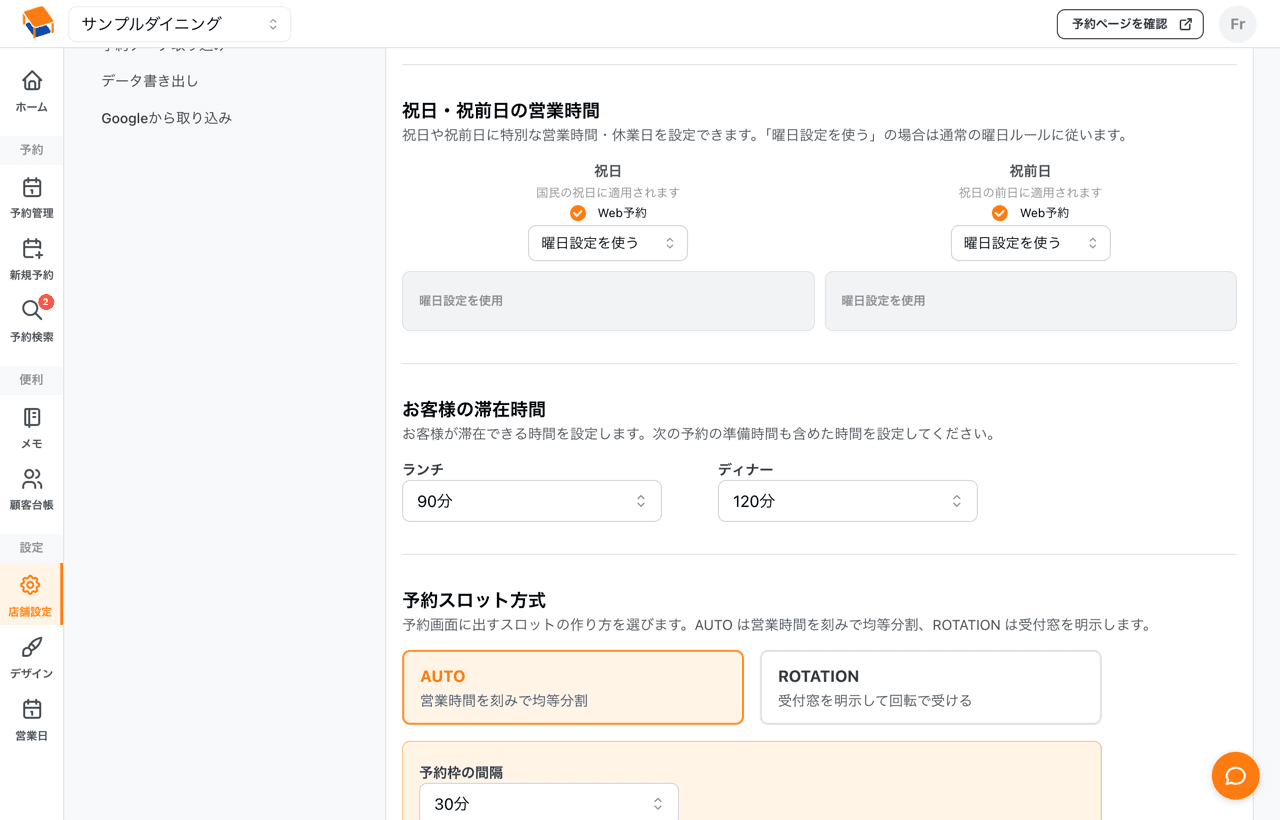Open the ホーム home icon

[x=32, y=80]
